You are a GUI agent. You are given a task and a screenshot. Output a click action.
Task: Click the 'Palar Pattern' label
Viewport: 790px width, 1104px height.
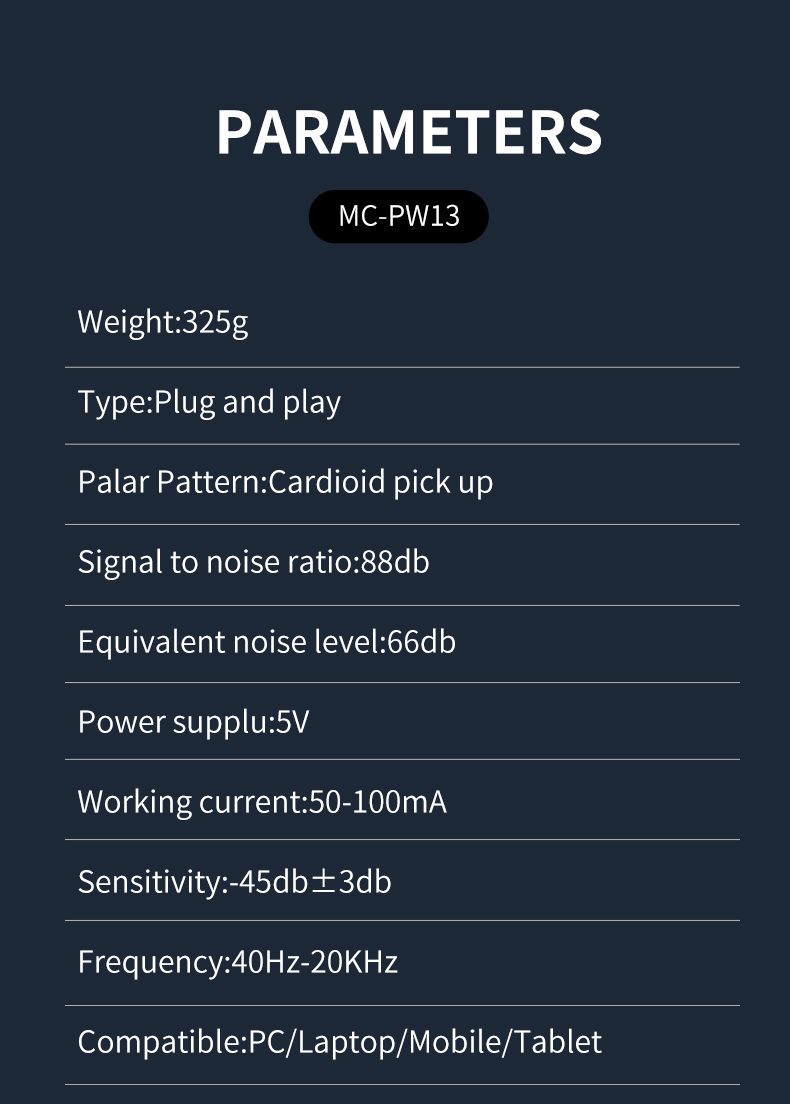pyautogui.click(x=168, y=482)
